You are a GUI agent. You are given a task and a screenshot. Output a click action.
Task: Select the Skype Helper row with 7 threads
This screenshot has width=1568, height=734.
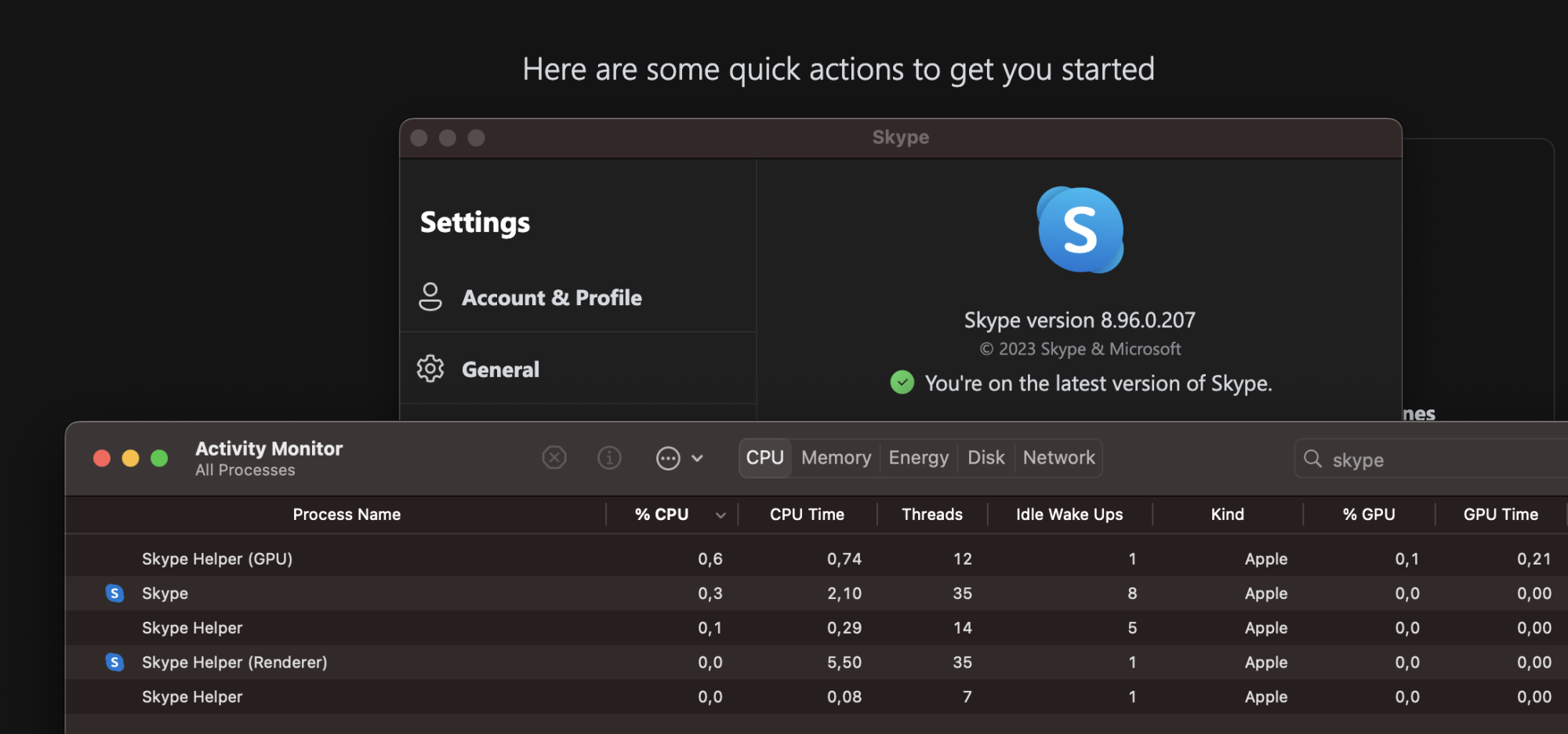click(816, 697)
